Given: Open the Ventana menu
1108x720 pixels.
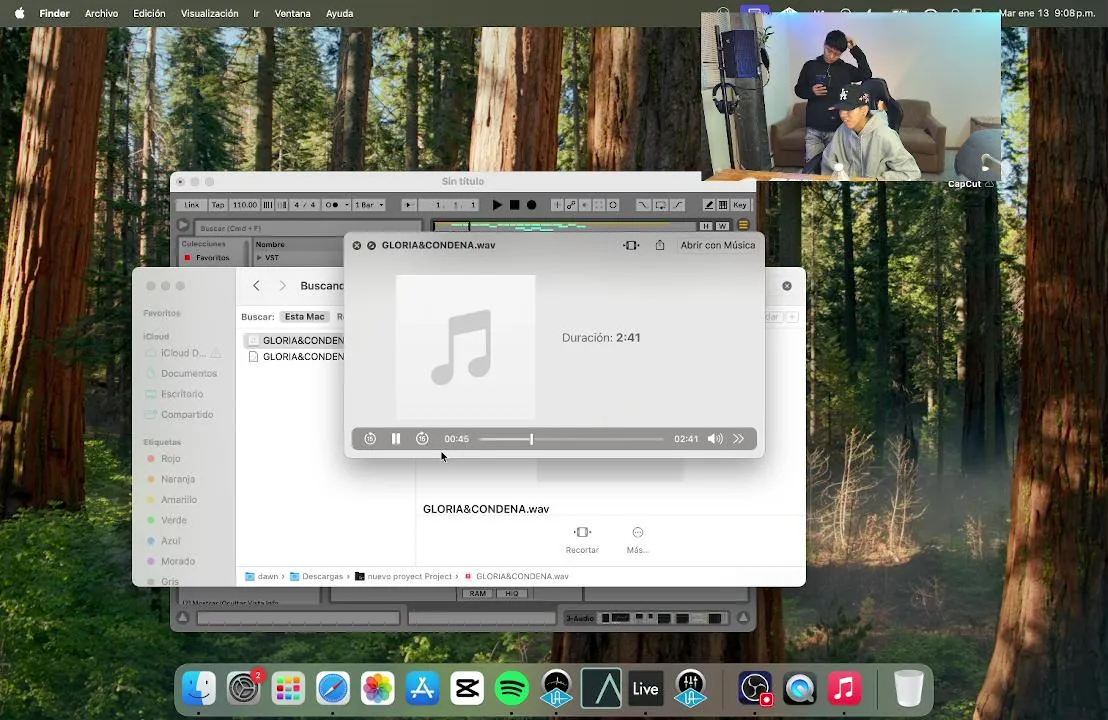Looking at the screenshot, I should (x=292, y=13).
